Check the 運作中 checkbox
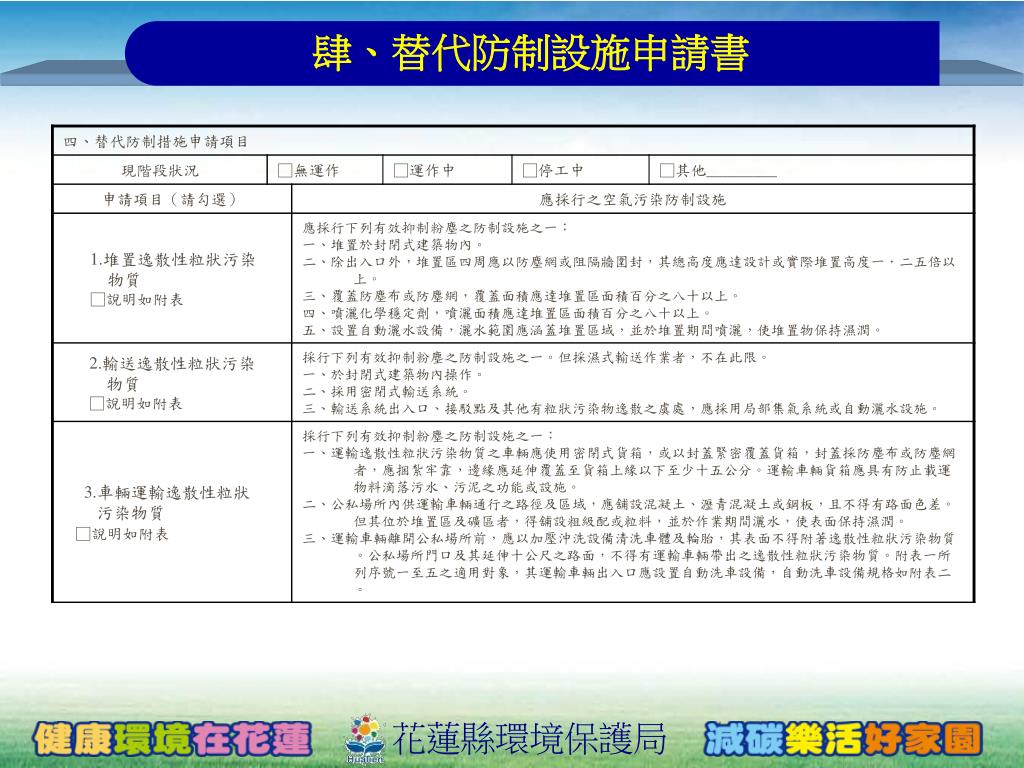The width and height of the screenshot is (1024, 768). click(x=401, y=170)
